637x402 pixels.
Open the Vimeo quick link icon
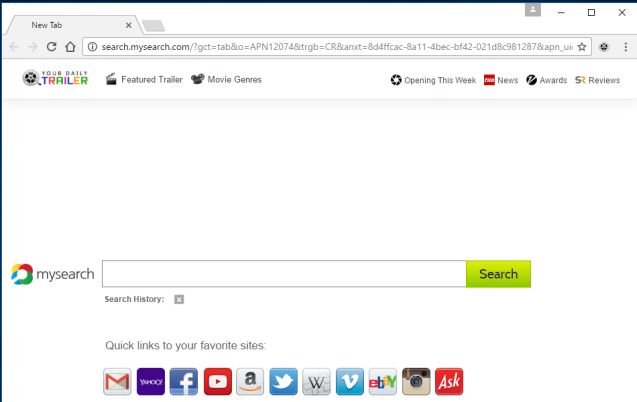pyautogui.click(x=350, y=381)
